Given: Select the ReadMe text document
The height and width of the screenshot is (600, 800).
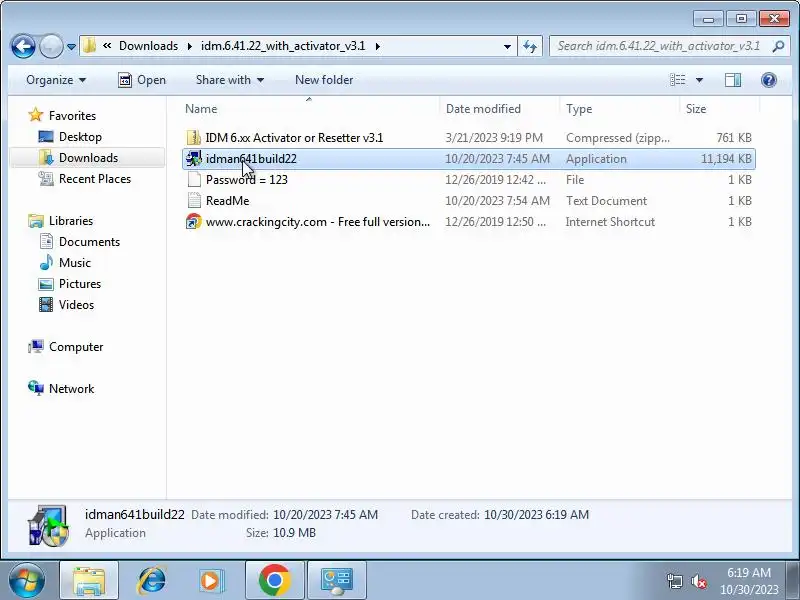Looking at the screenshot, I should click(228, 201).
